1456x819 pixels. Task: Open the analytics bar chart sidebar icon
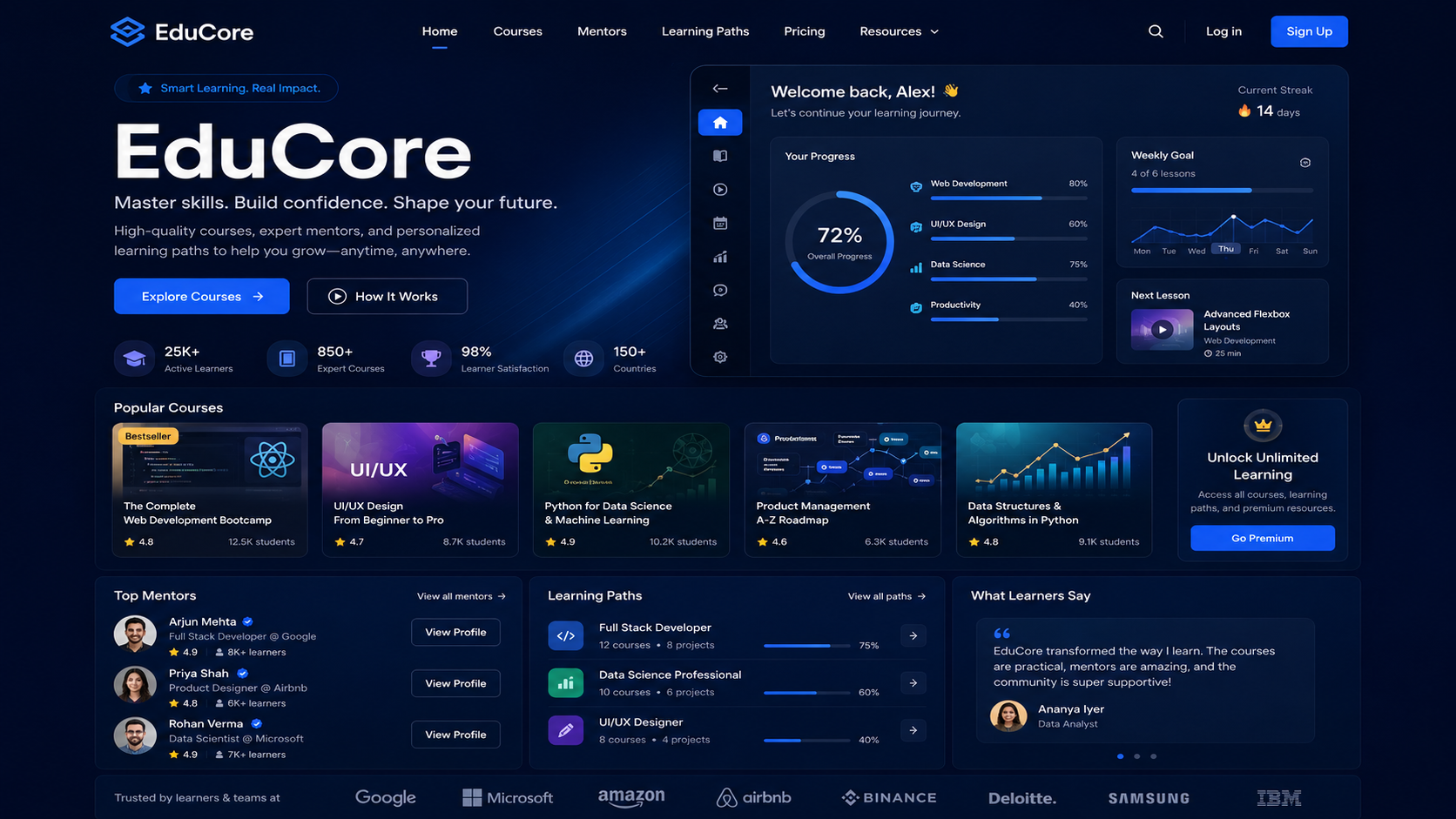point(720,257)
